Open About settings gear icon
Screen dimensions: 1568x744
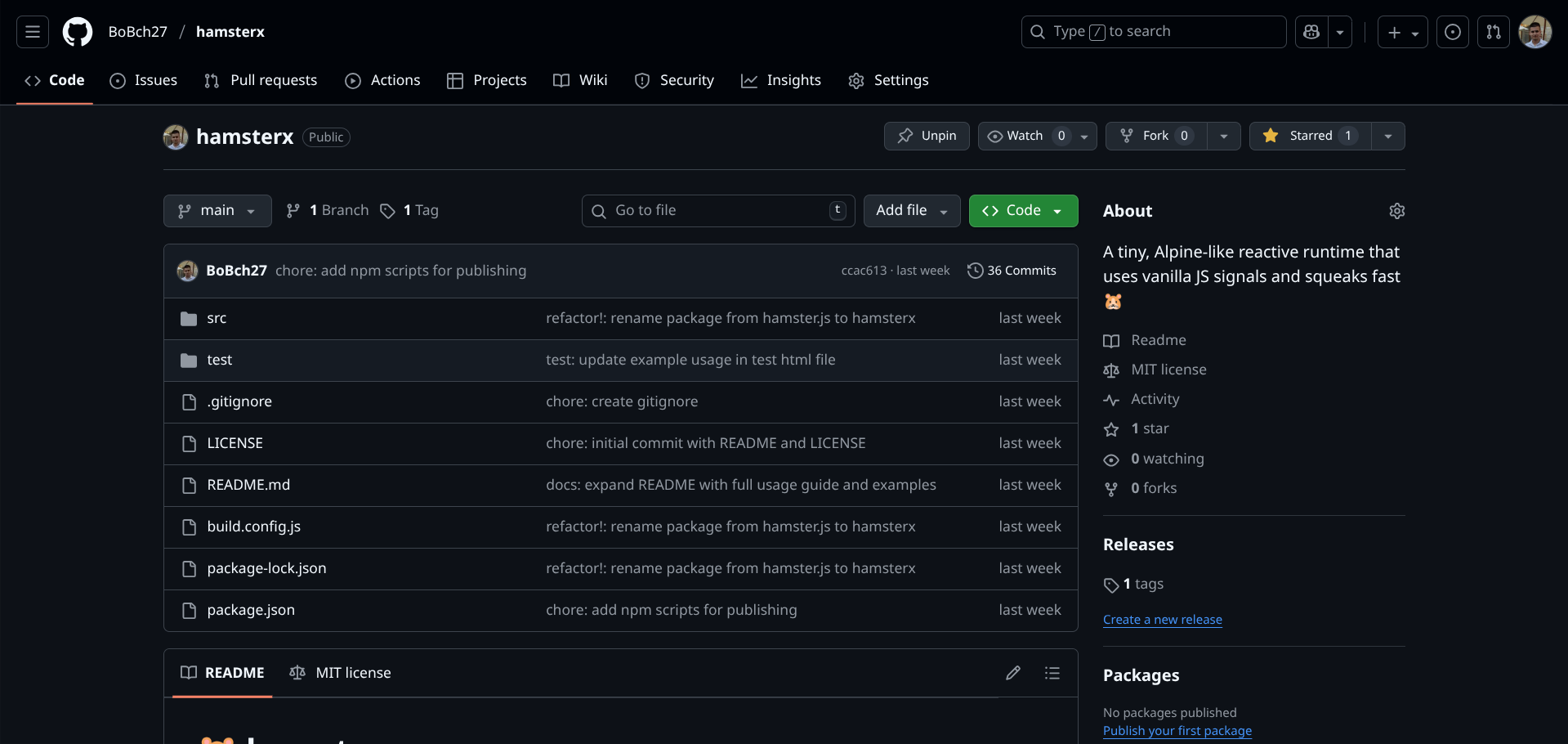pos(1396,211)
